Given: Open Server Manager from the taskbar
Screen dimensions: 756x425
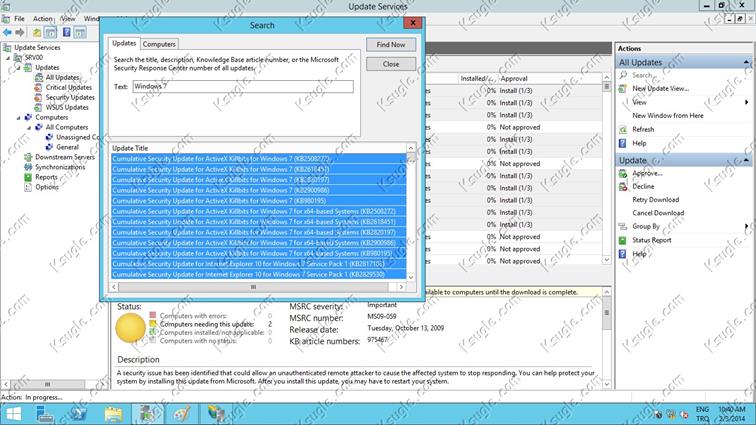Looking at the screenshot, I should [44, 414].
